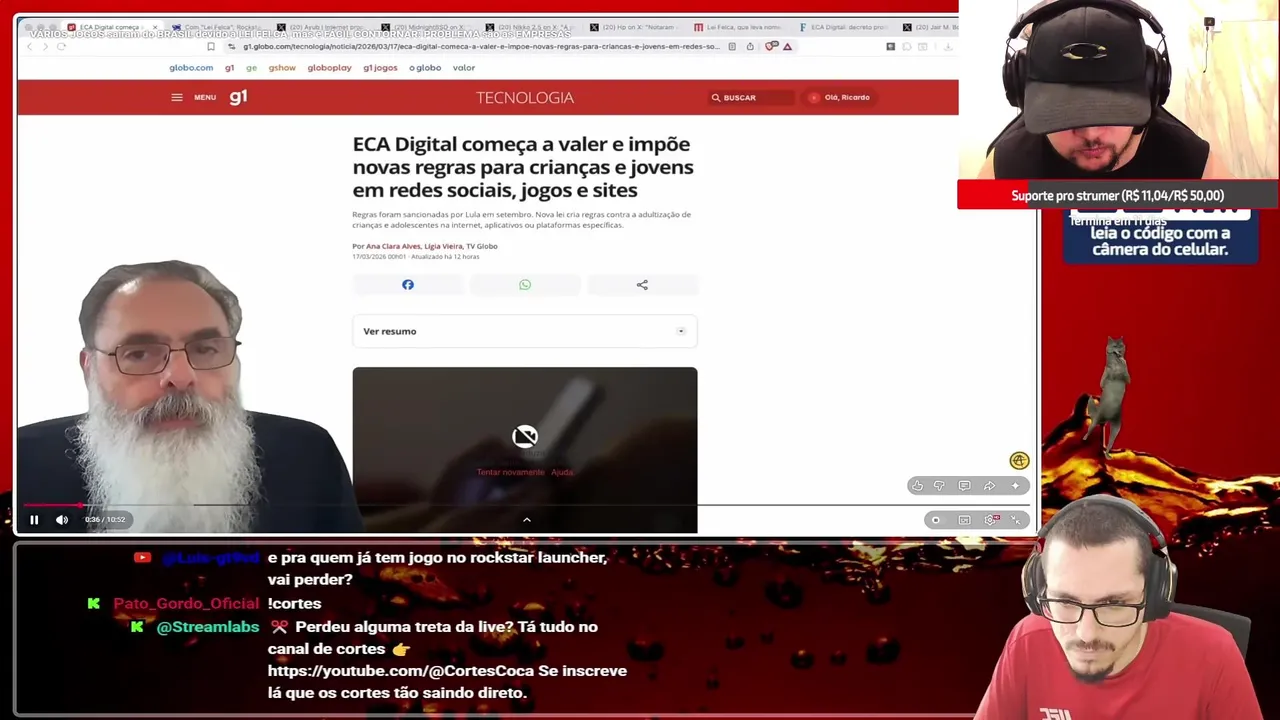1280x720 pixels.
Task: Open the globoplay link
Action: click(x=329, y=68)
